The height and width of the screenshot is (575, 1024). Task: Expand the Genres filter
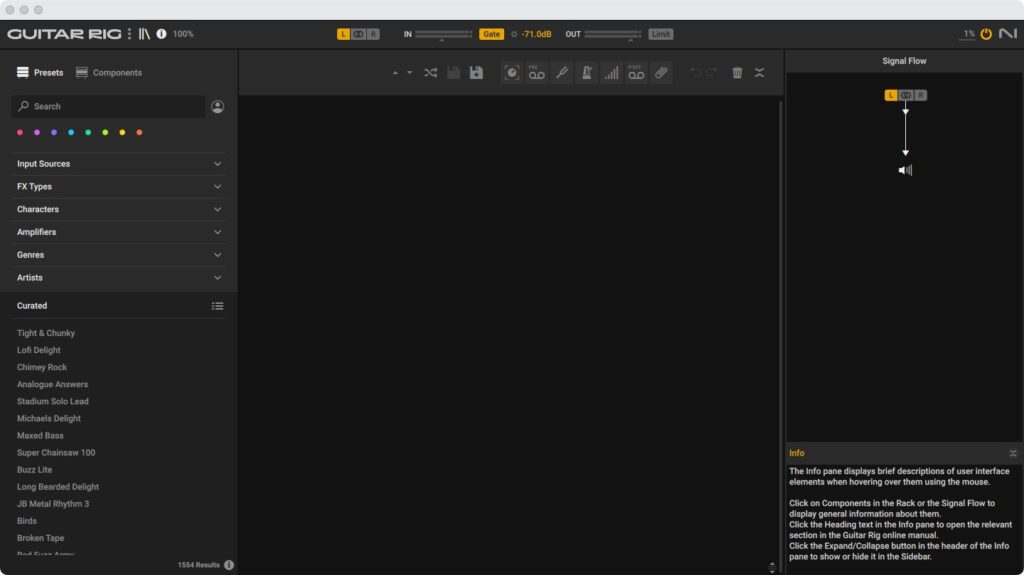pos(119,255)
